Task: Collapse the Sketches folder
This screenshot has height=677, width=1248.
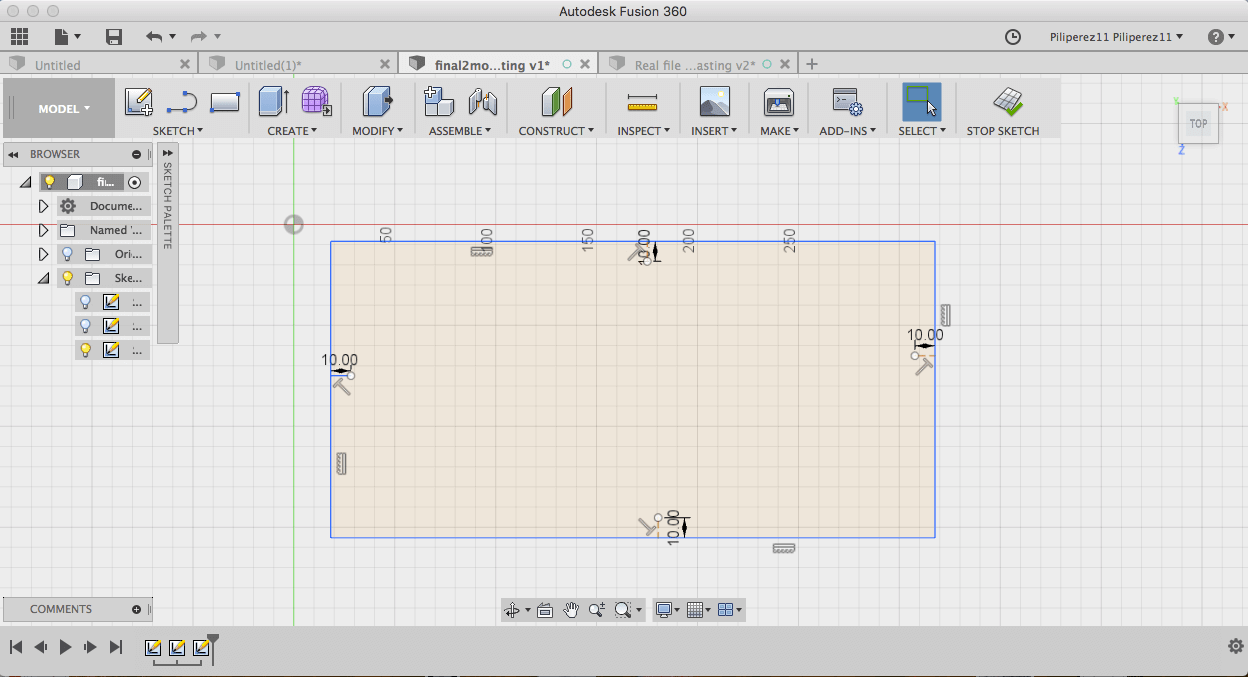Action: (x=43, y=279)
